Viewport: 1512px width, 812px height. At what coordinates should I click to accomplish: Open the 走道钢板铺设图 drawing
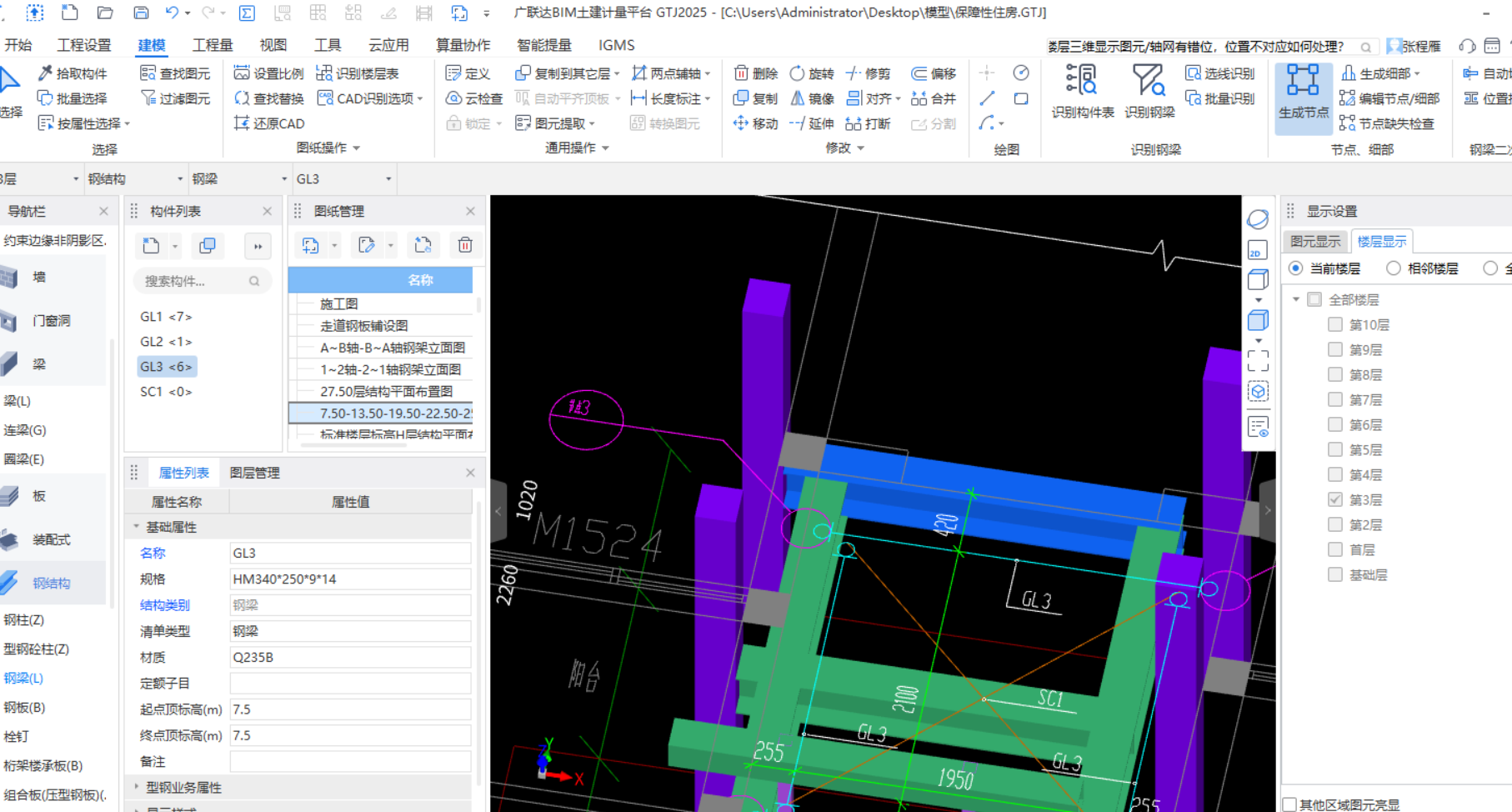364,326
